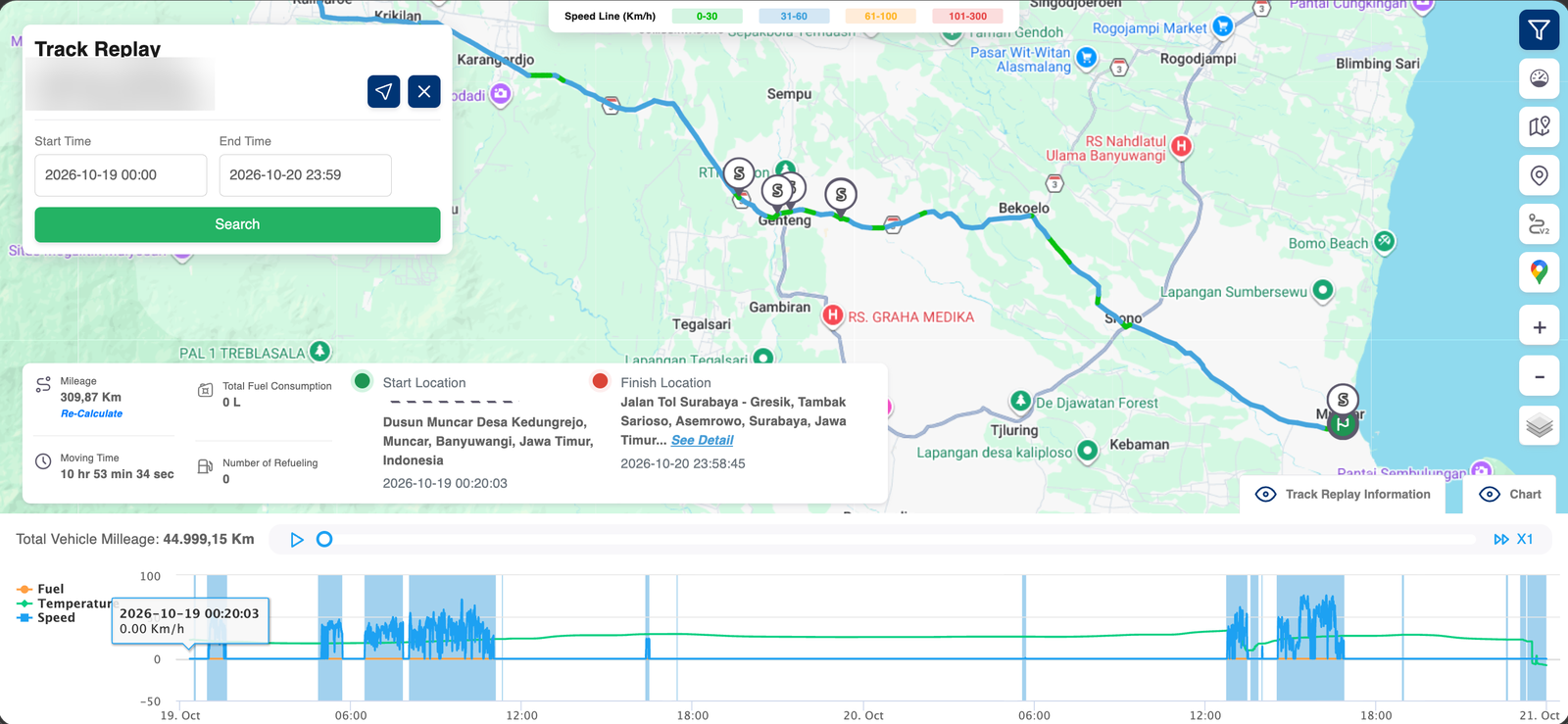Click the 10 hr 53 min 34 sec text
1568x724 pixels.
(118, 474)
